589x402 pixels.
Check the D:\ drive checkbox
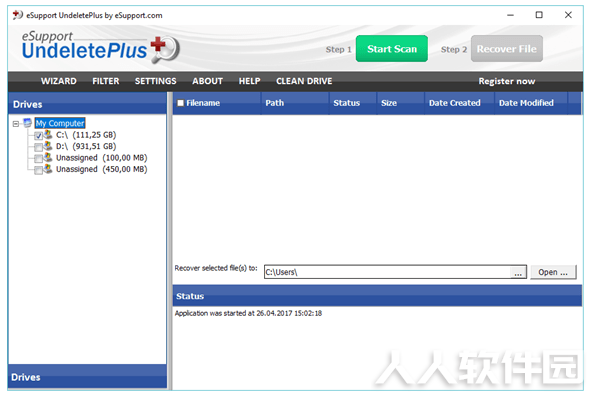pyautogui.click(x=38, y=147)
